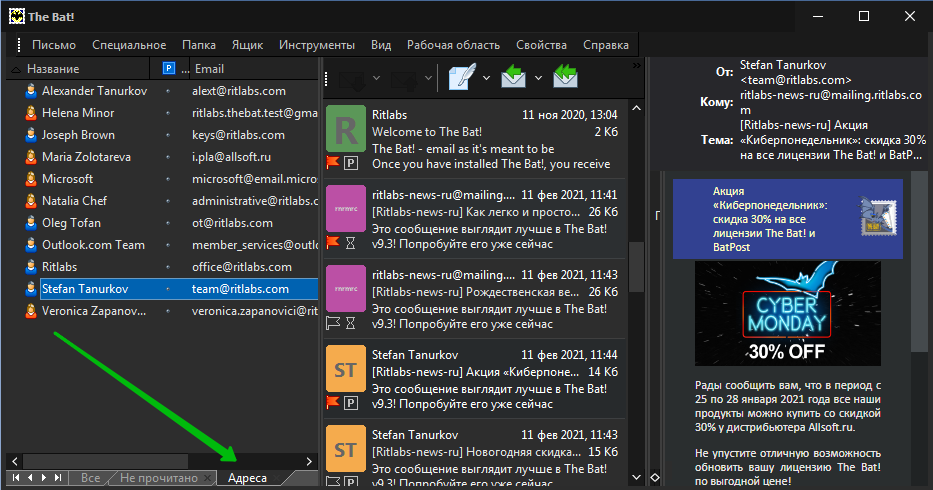This screenshot has height=490, width=933.
Task: Click hourglass icon on Рождественская message
Action: [350, 323]
